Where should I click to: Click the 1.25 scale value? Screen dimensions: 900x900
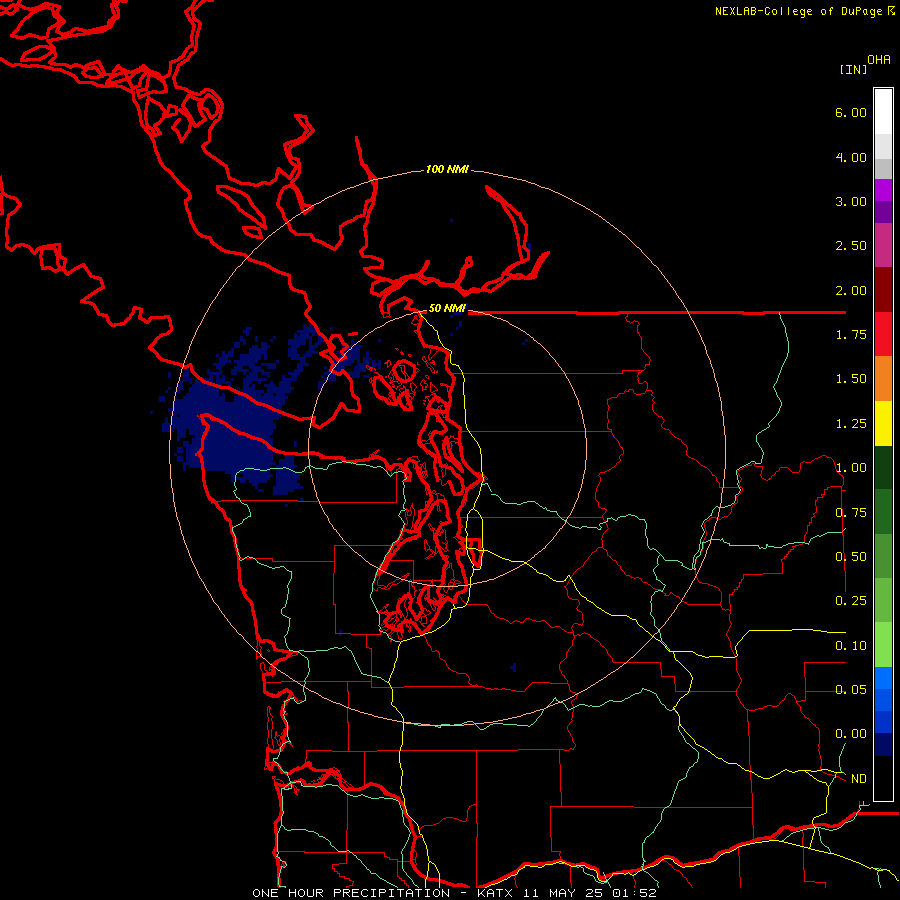[851, 424]
